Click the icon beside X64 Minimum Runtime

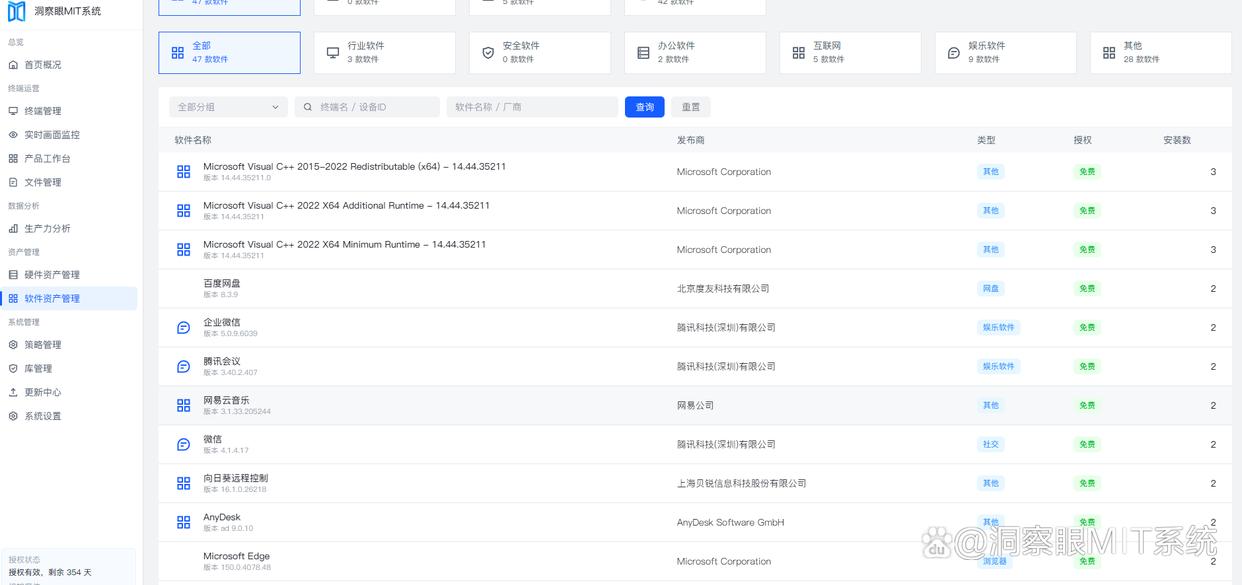coord(183,250)
